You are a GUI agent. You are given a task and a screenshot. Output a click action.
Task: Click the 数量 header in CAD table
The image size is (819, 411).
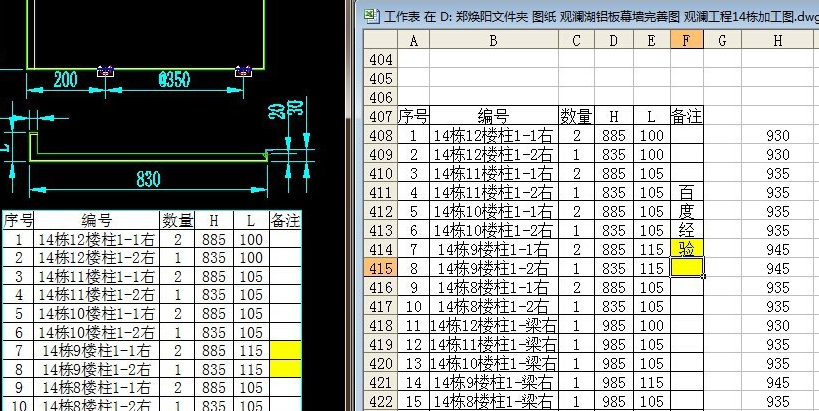(x=177, y=220)
